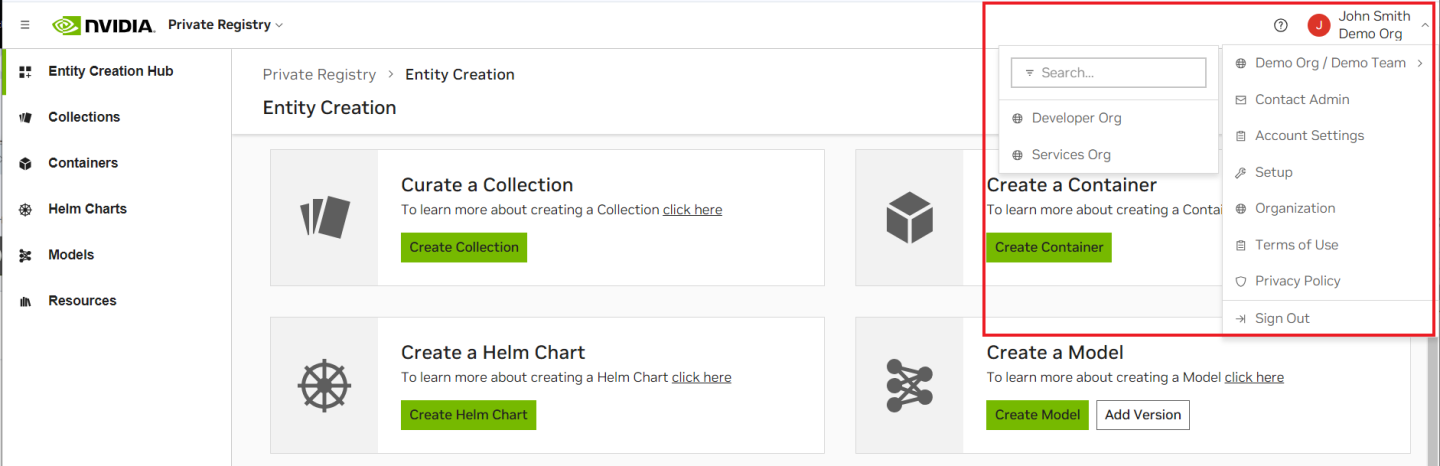Choose Sign Out in the menu
Image resolution: width=1440 pixels, height=466 pixels.
(1282, 318)
